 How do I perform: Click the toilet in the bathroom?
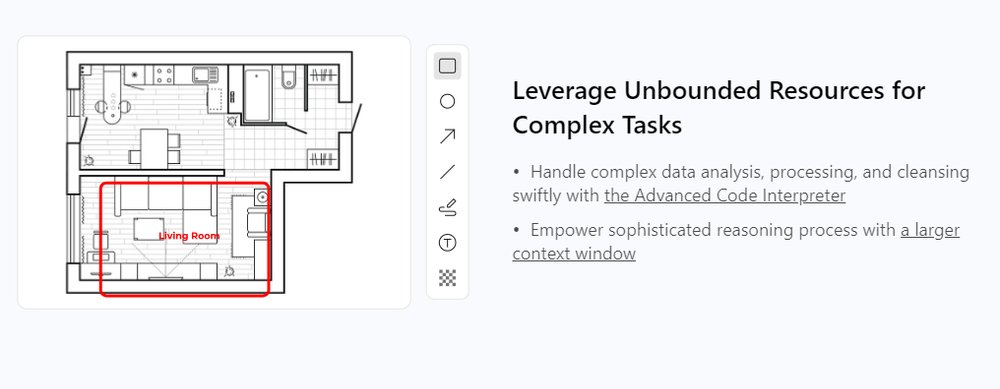coord(288,78)
